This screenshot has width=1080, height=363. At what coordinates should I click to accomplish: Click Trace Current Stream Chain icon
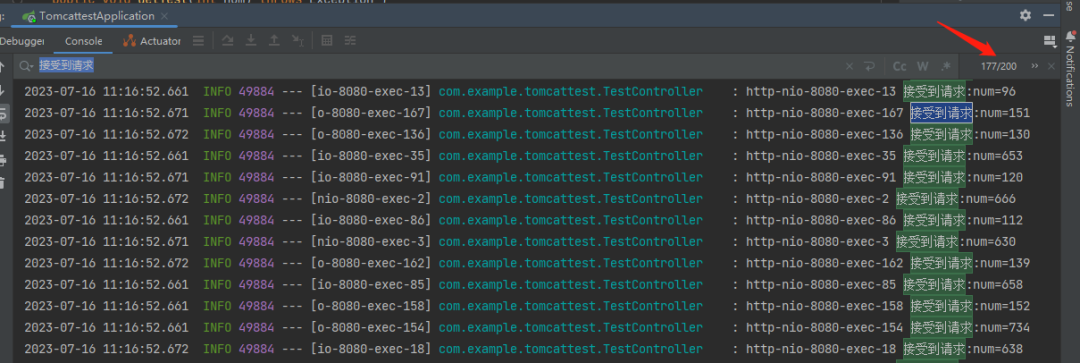pyautogui.click(x=351, y=41)
